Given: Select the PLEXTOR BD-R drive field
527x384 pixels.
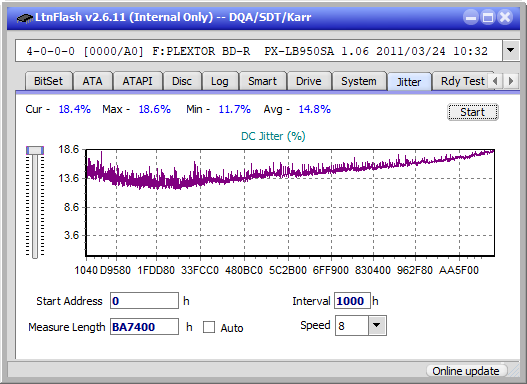Looking at the screenshot, I should pos(259,51).
